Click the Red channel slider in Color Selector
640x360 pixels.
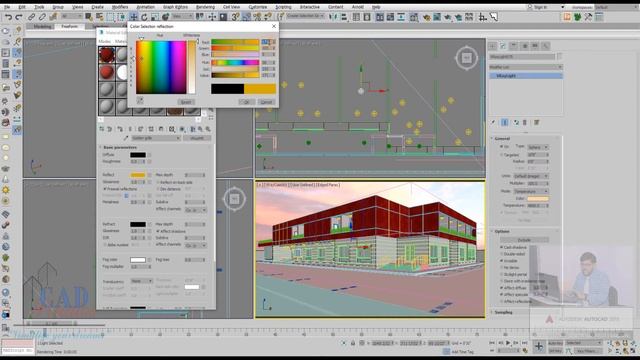[235, 42]
